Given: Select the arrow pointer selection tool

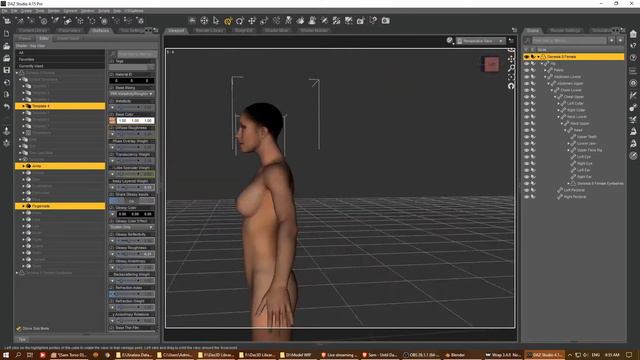Looking at the screenshot, I should (216, 20).
